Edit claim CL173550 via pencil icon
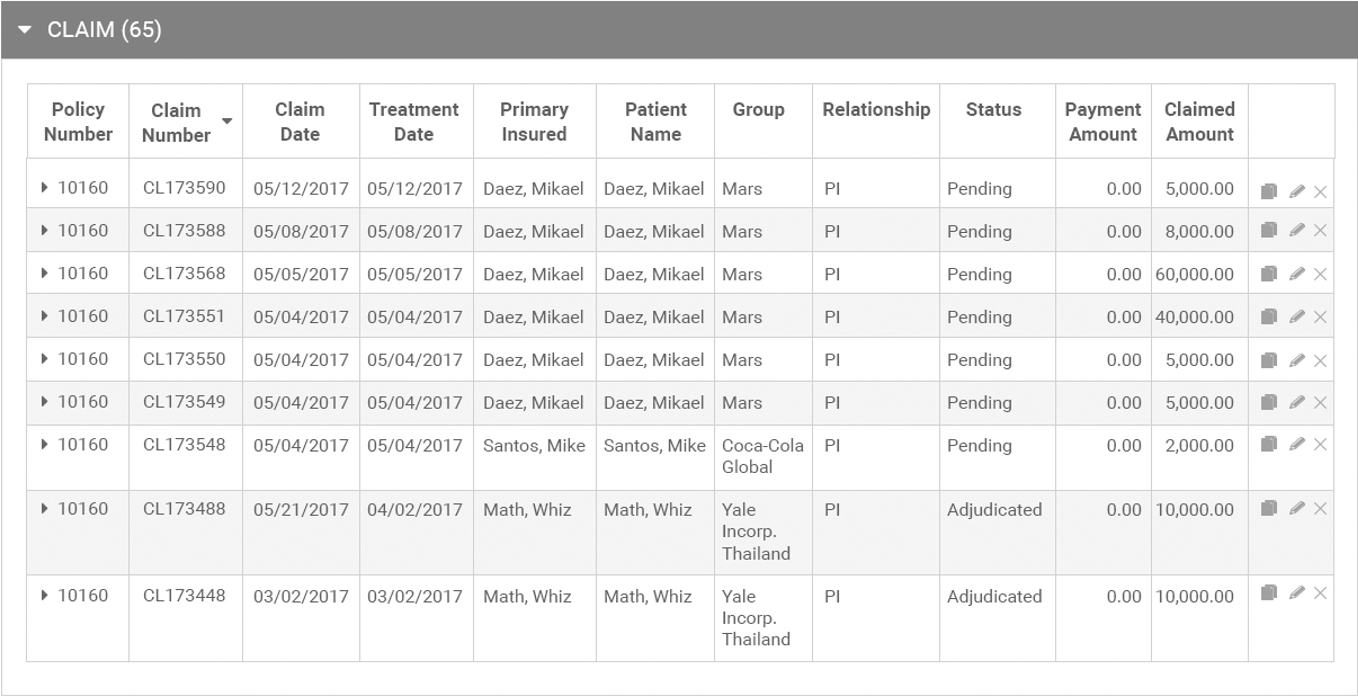 point(1297,360)
